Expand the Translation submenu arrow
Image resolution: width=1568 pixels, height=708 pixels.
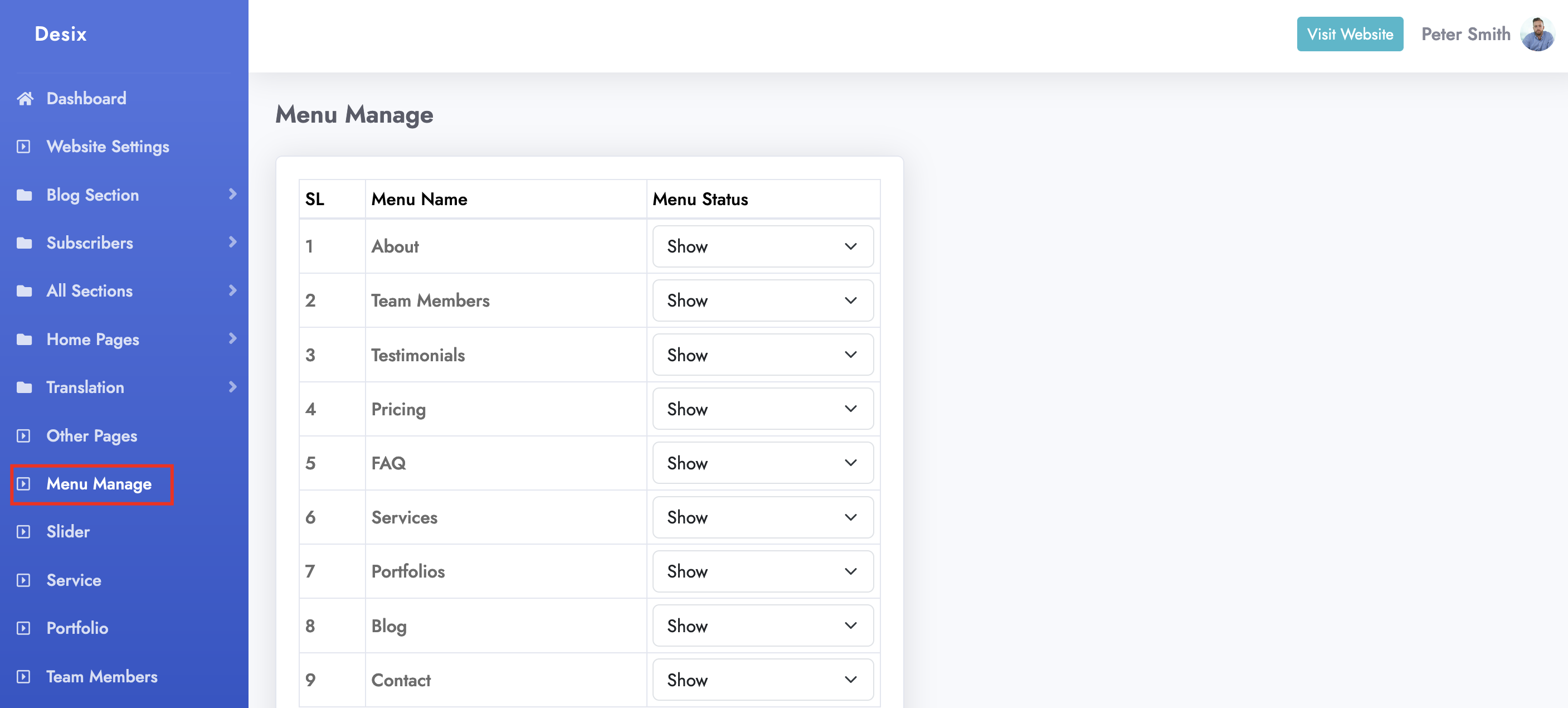[x=232, y=386]
